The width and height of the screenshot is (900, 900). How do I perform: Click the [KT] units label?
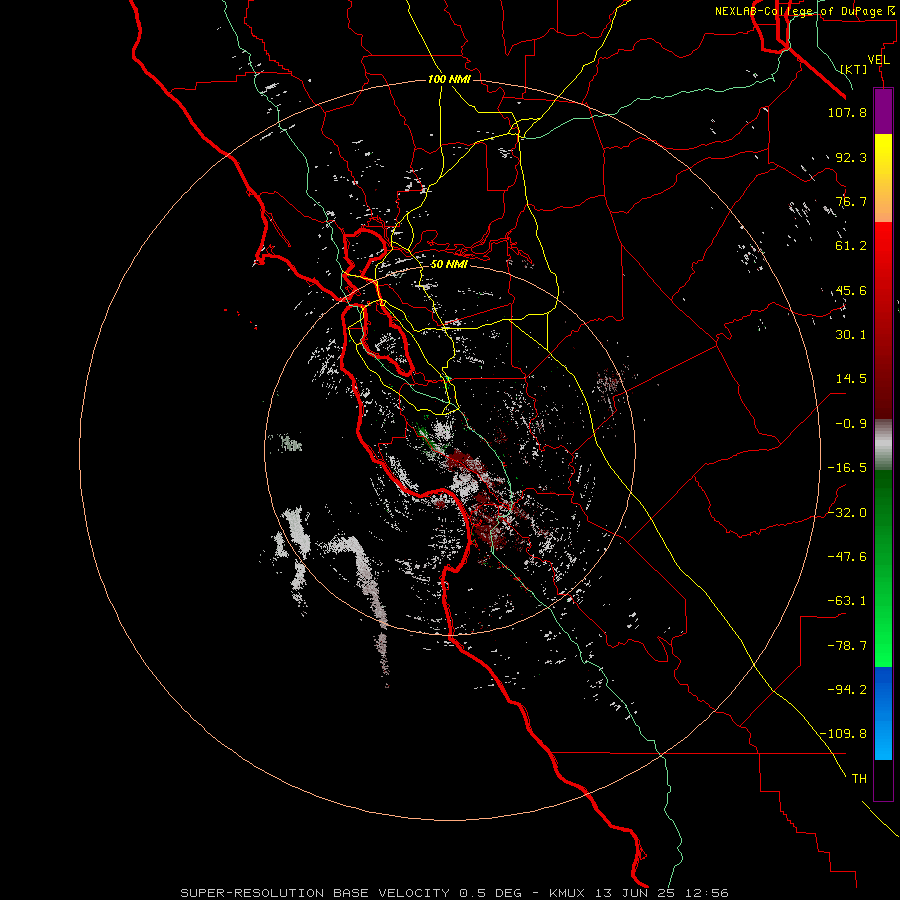(854, 69)
